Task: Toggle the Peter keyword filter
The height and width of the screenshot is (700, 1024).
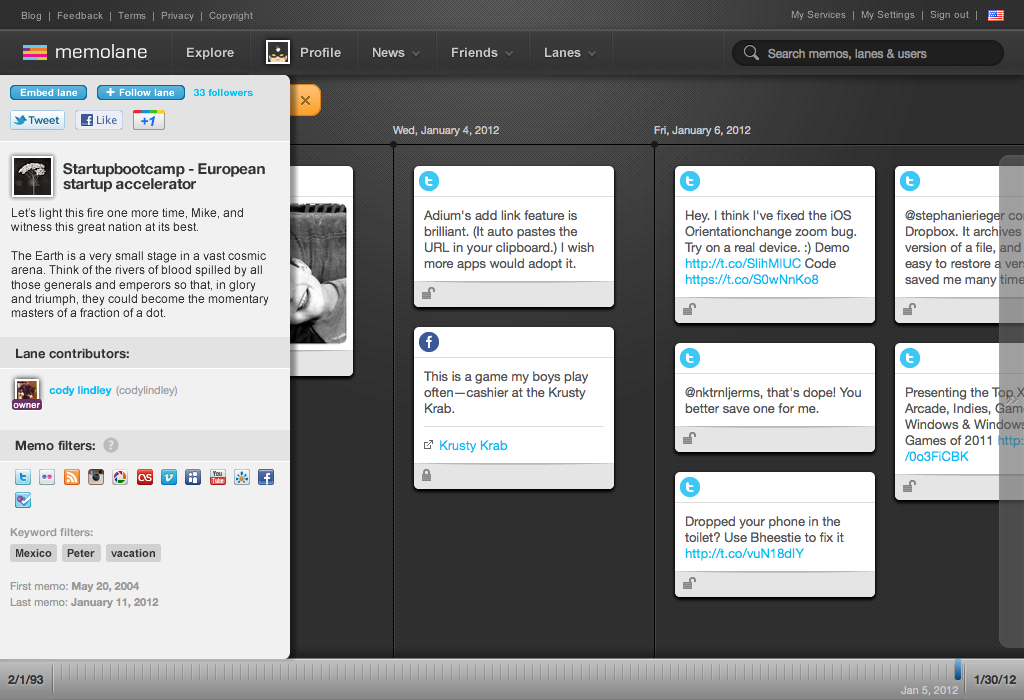Action: point(81,553)
